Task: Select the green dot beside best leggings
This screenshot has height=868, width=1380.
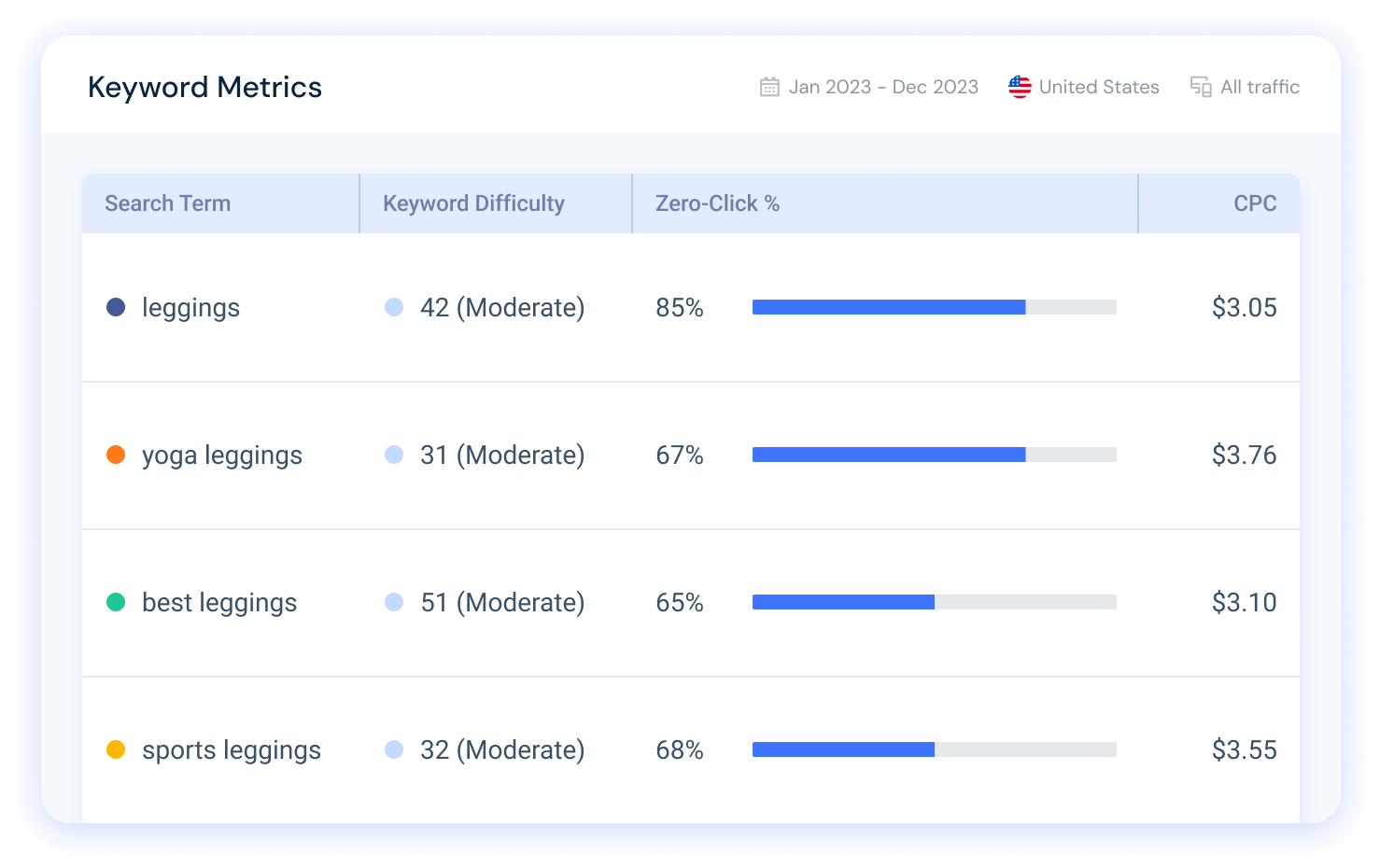Action: [116, 602]
